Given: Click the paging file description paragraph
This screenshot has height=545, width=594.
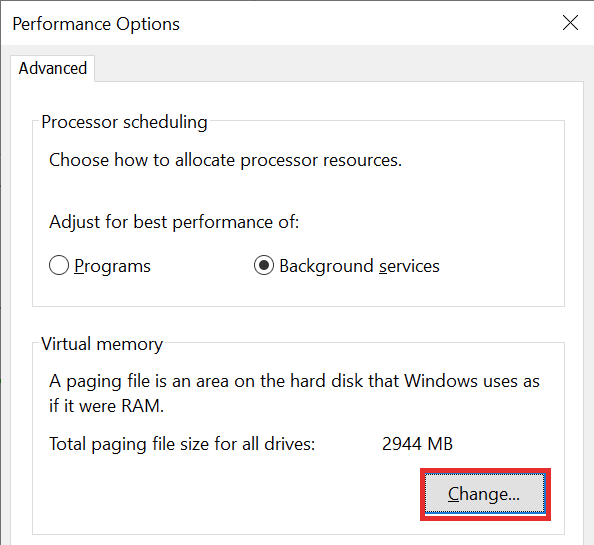Looking at the screenshot, I should pos(294,394).
